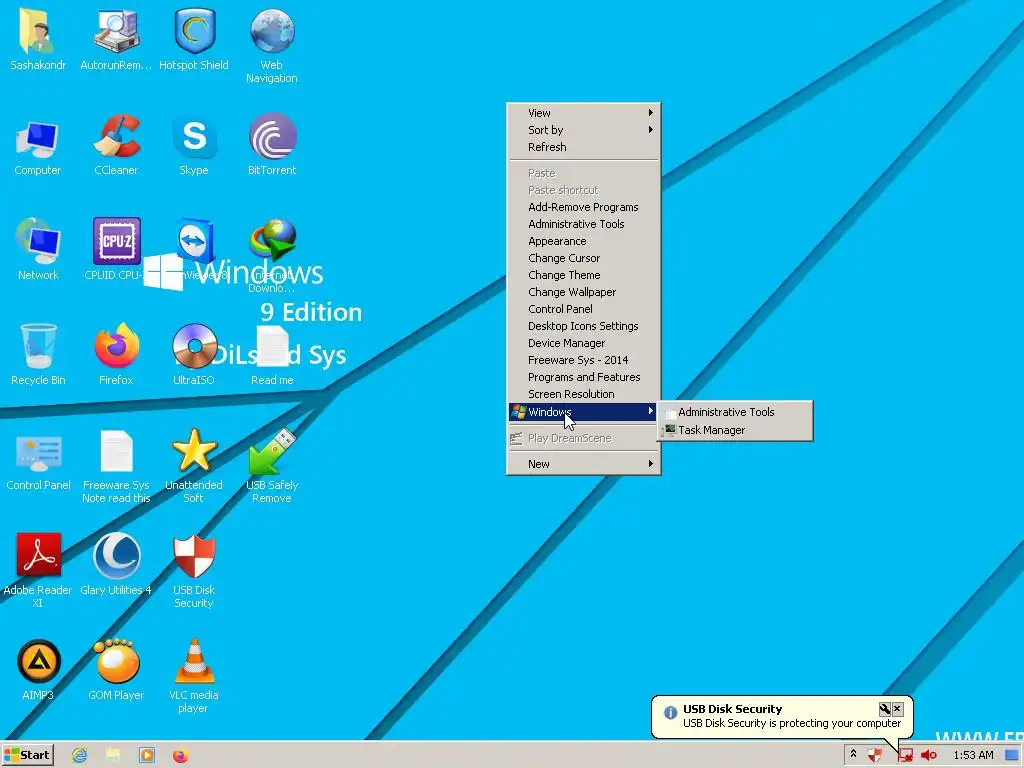The image size is (1024, 768).
Task: Open Programs and Features menu item
Action: point(583,377)
